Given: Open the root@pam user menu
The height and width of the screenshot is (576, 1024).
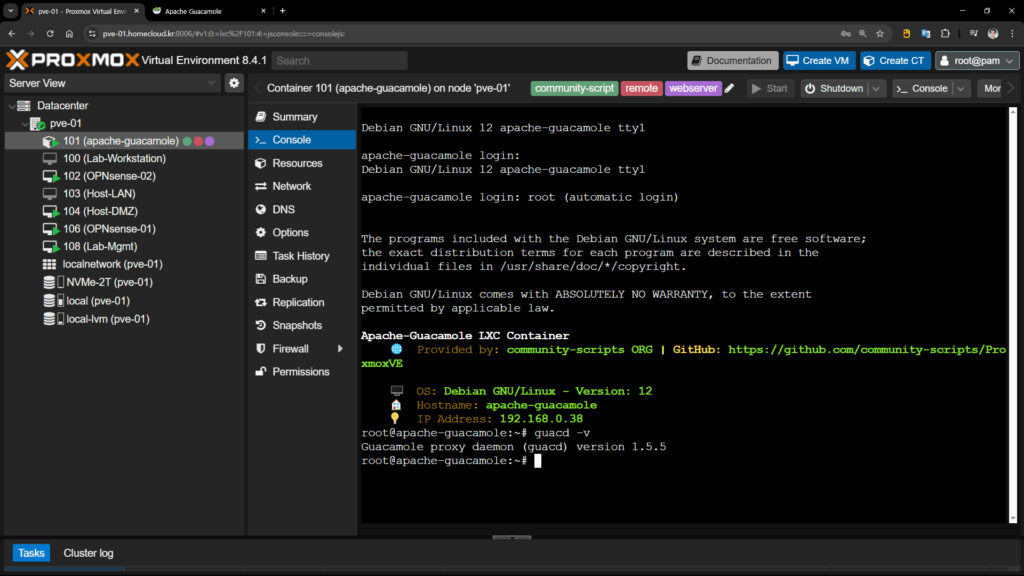Looking at the screenshot, I should coord(977,60).
